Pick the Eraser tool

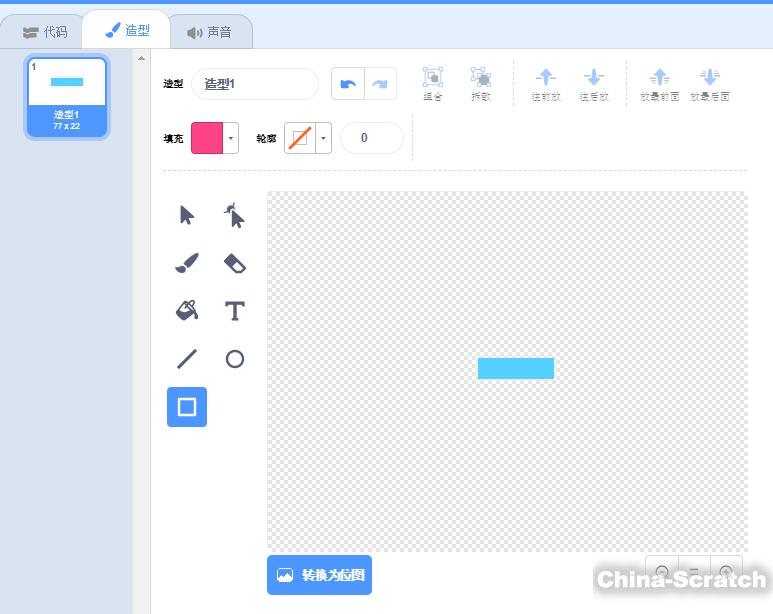pyautogui.click(x=235, y=263)
